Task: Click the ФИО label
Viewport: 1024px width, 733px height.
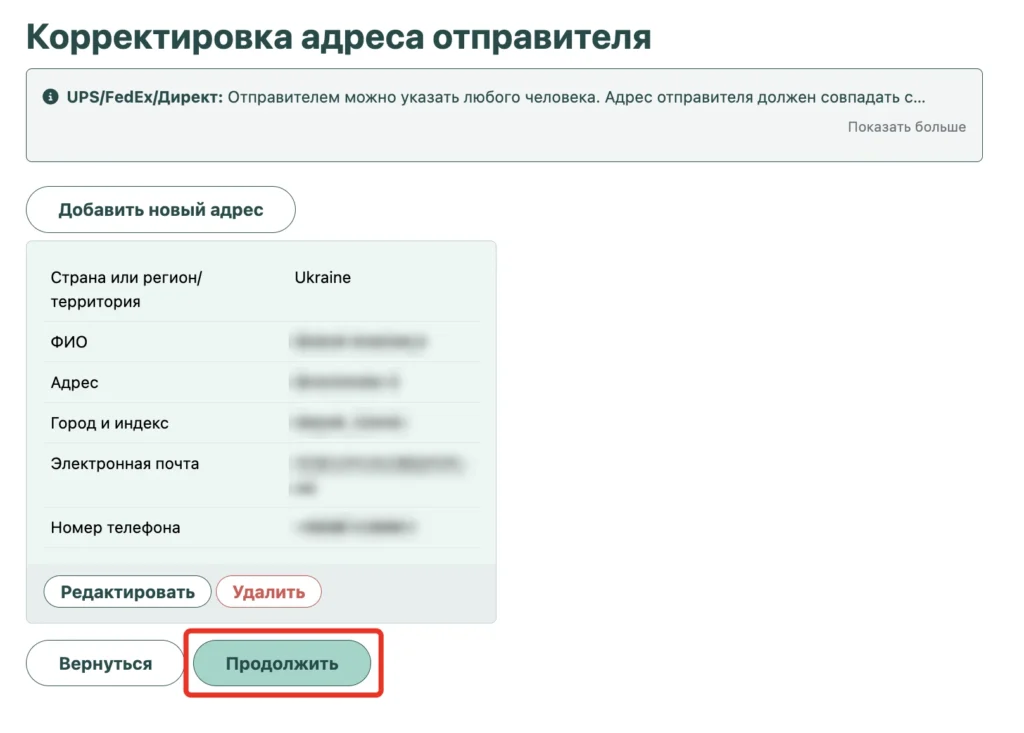Action: (x=69, y=342)
